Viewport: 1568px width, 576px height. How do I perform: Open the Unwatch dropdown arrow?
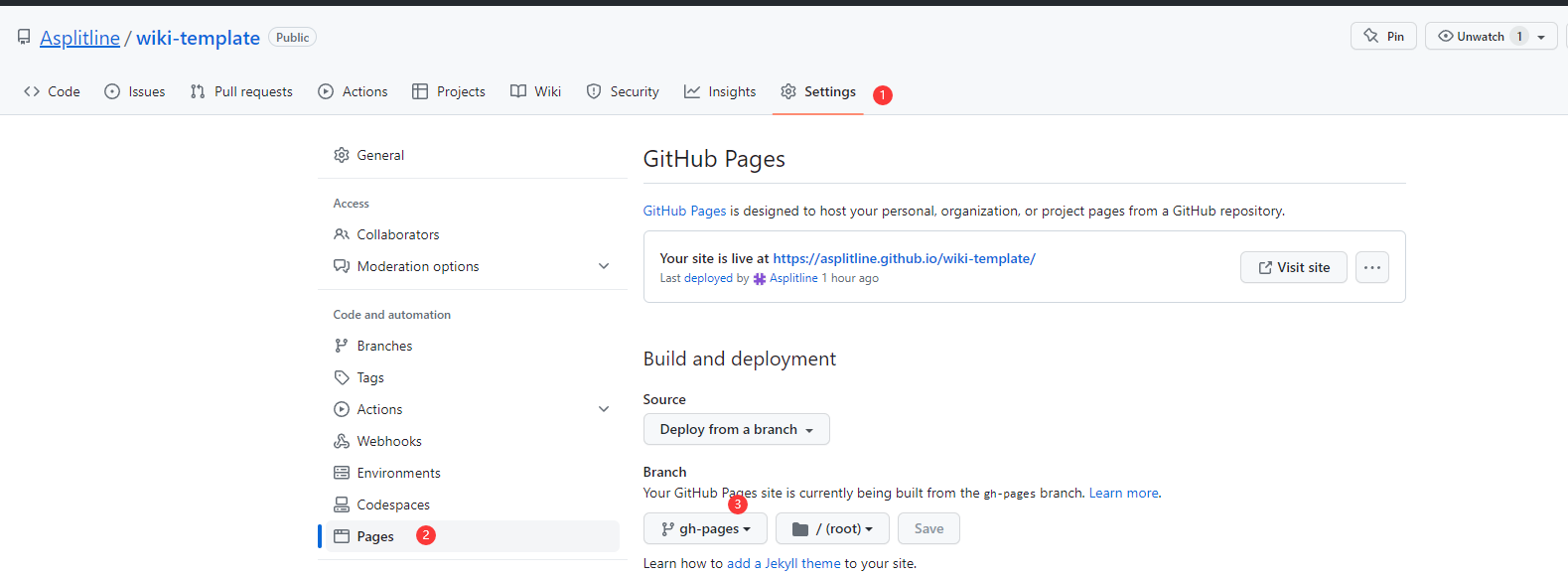(x=1541, y=37)
